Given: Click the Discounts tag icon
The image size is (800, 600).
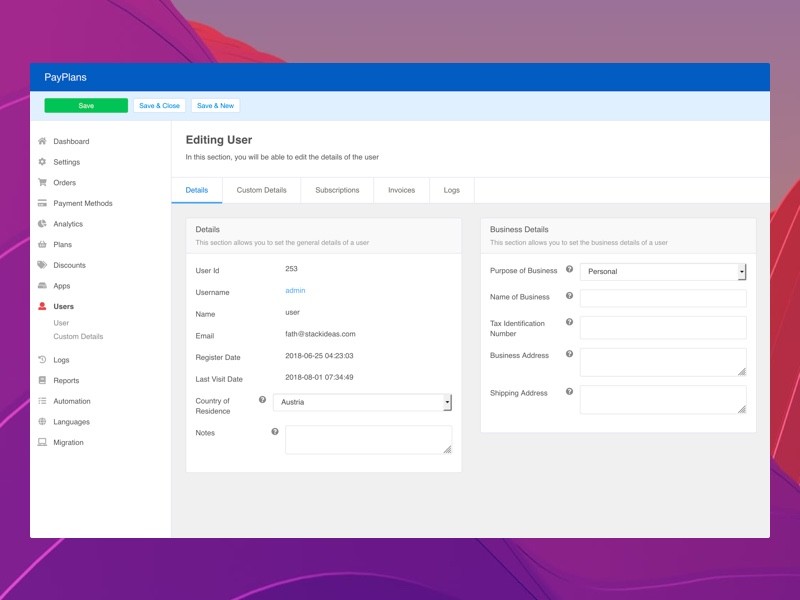Looking at the screenshot, I should (x=42, y=265).
